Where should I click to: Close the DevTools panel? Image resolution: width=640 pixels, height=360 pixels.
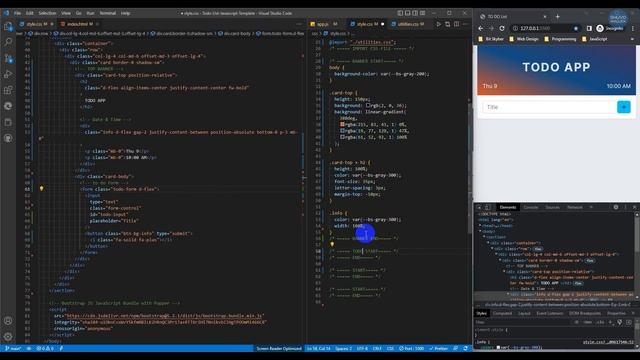(634, 207)
